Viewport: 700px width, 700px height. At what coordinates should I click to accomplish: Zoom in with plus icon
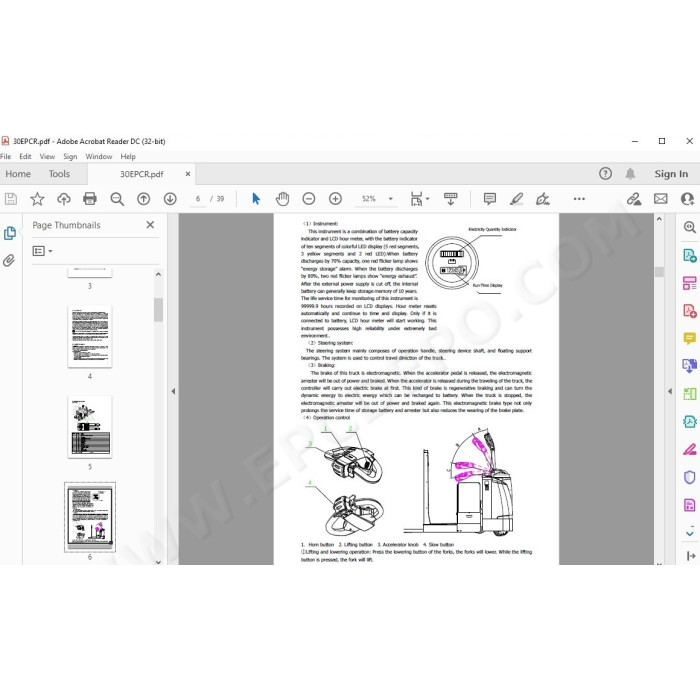(335, 199)
